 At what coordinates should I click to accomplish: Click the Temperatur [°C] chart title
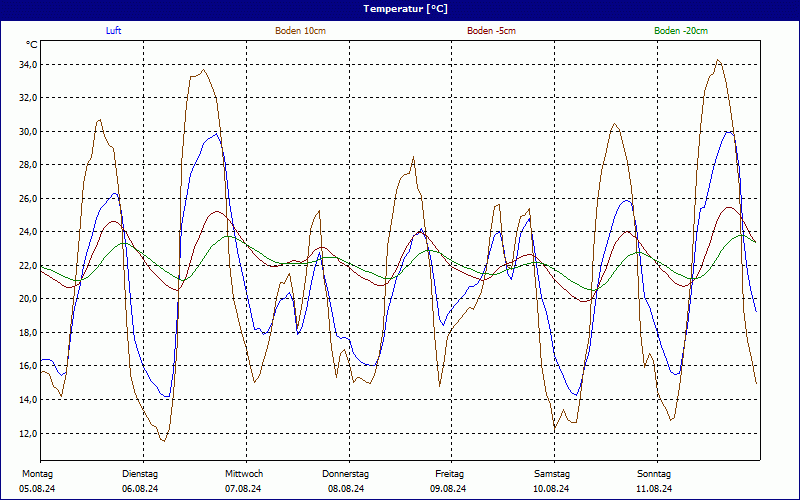pos(405,8)
